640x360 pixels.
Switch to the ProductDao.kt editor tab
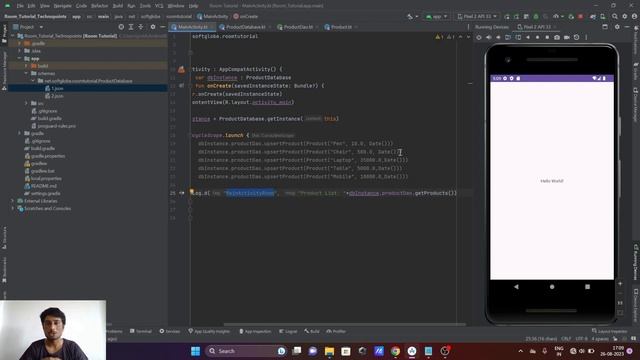coord(297,27)
